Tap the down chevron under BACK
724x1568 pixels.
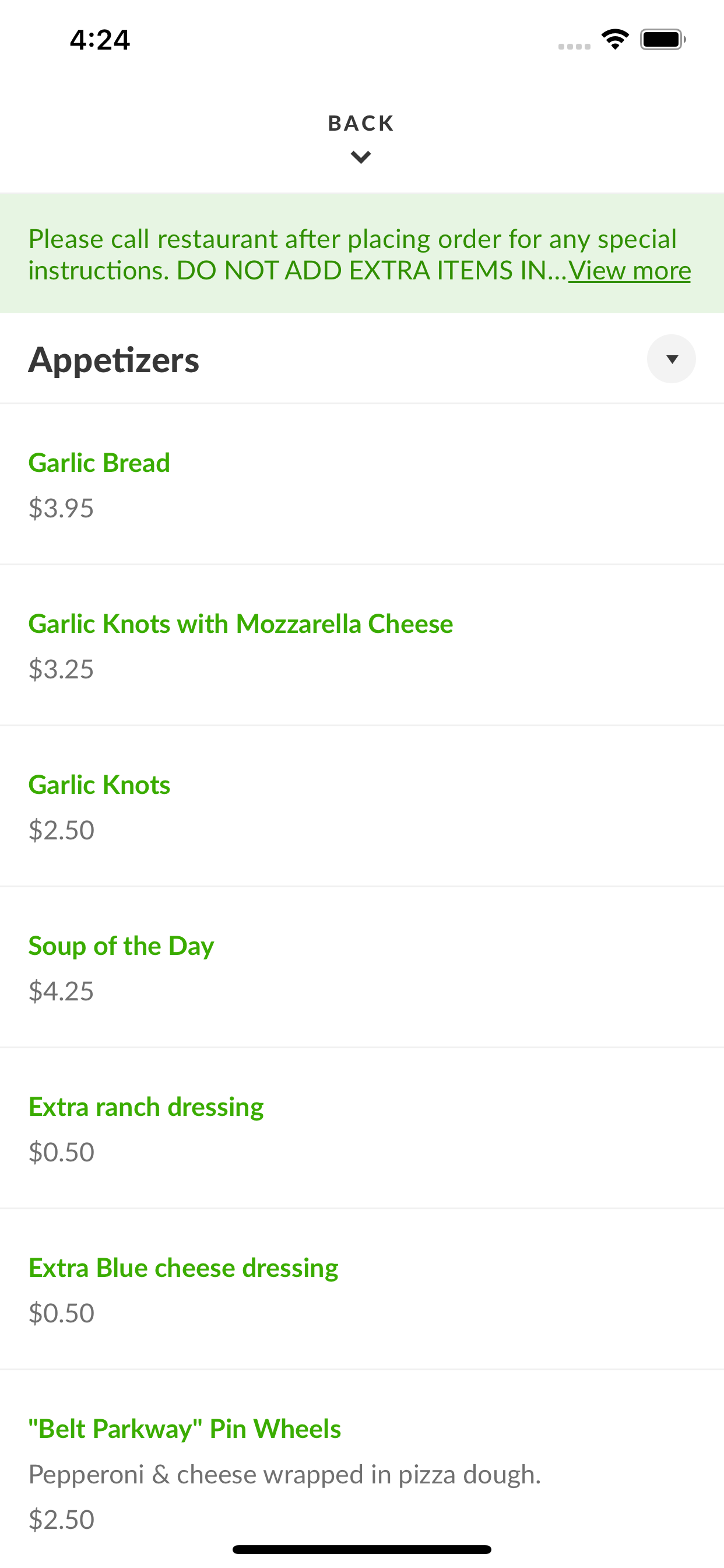[361, 157]
